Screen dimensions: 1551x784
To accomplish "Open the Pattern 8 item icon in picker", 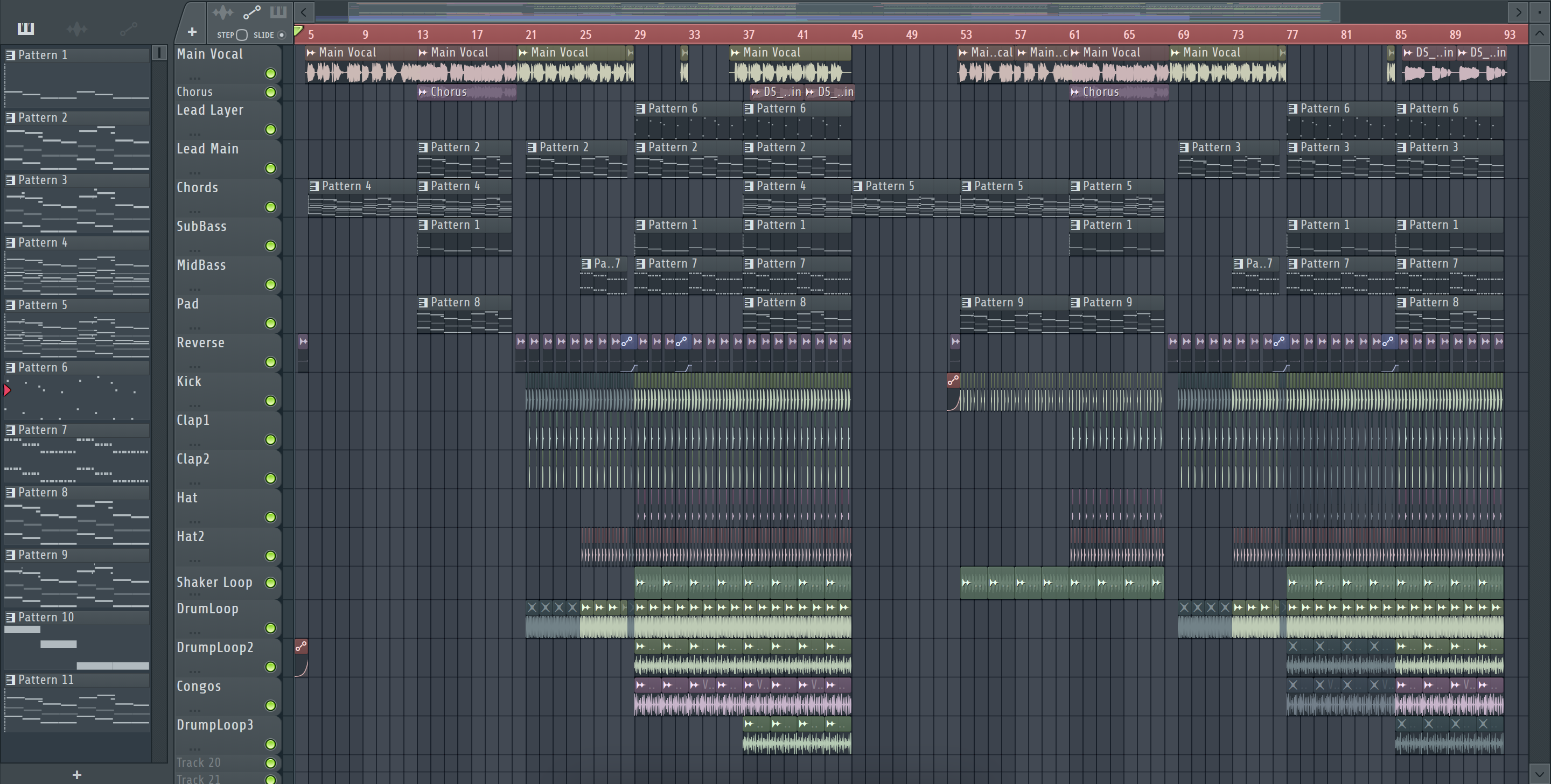I will tap(10, 493).
